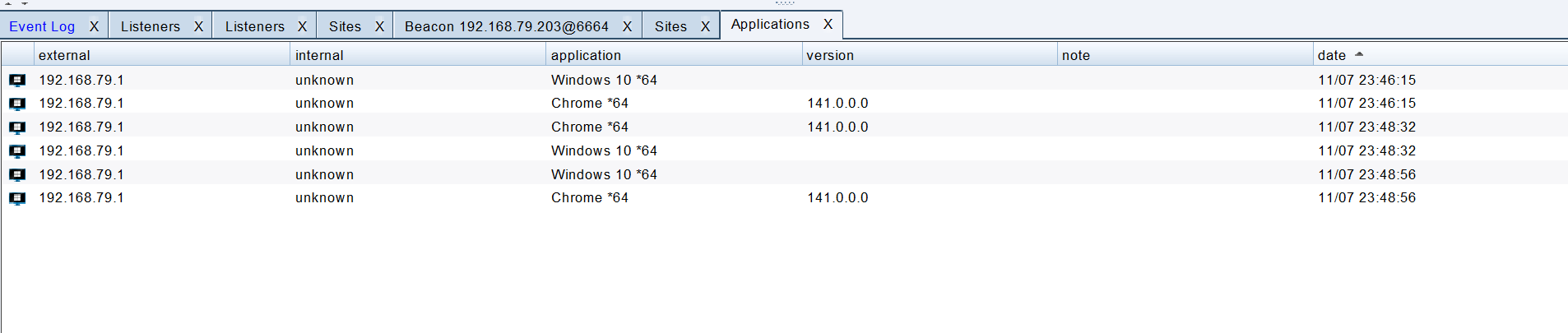Close the Event Log tab

coord(94,26)
